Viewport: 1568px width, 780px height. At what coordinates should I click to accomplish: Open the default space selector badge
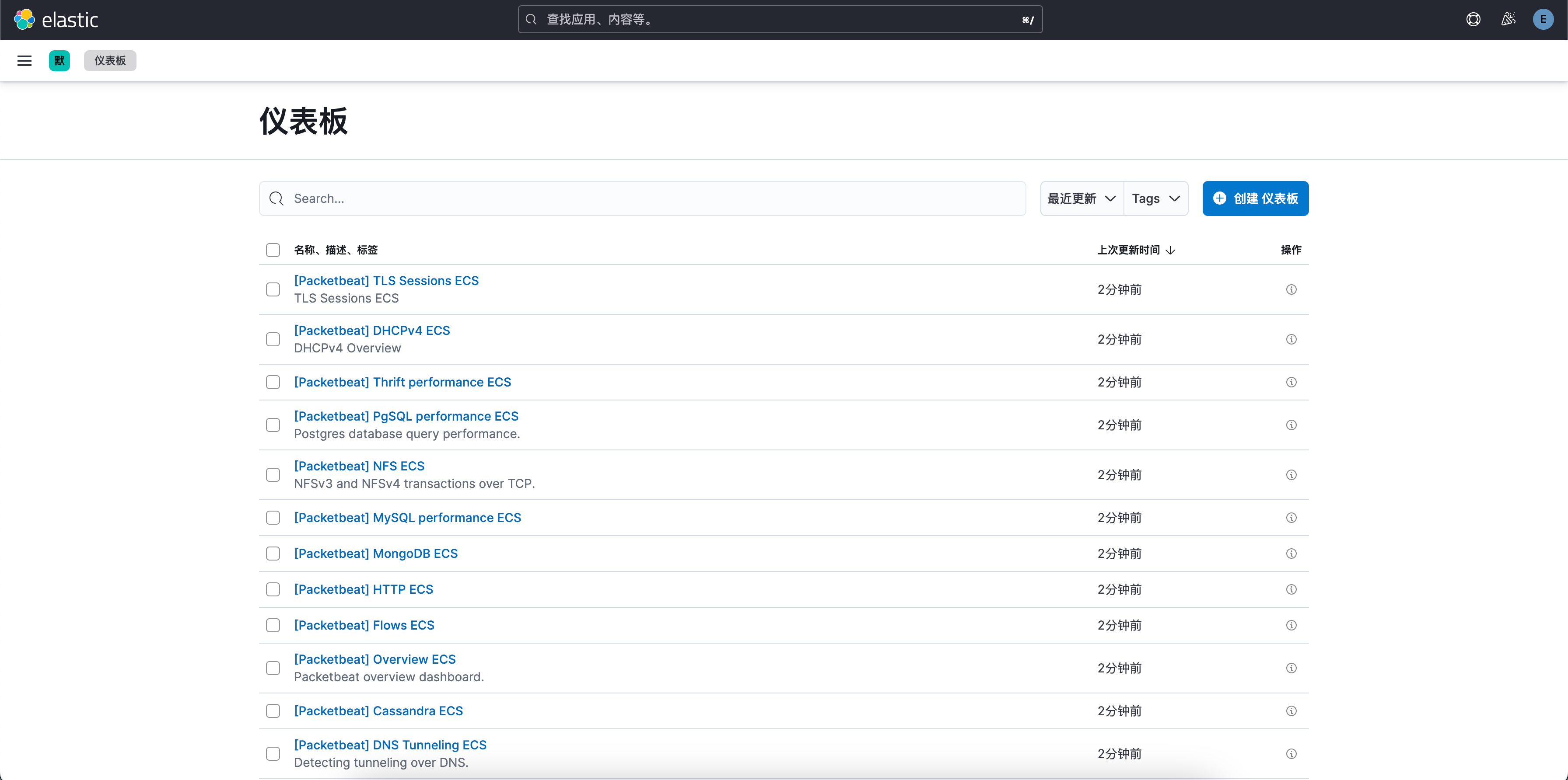pos(59,61)
